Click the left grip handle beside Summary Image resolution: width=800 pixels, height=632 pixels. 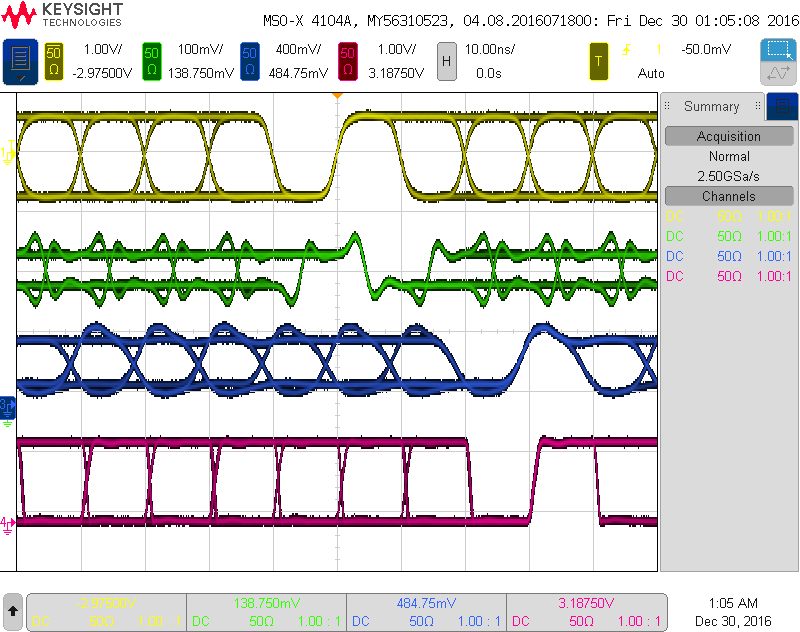[667, 106]
